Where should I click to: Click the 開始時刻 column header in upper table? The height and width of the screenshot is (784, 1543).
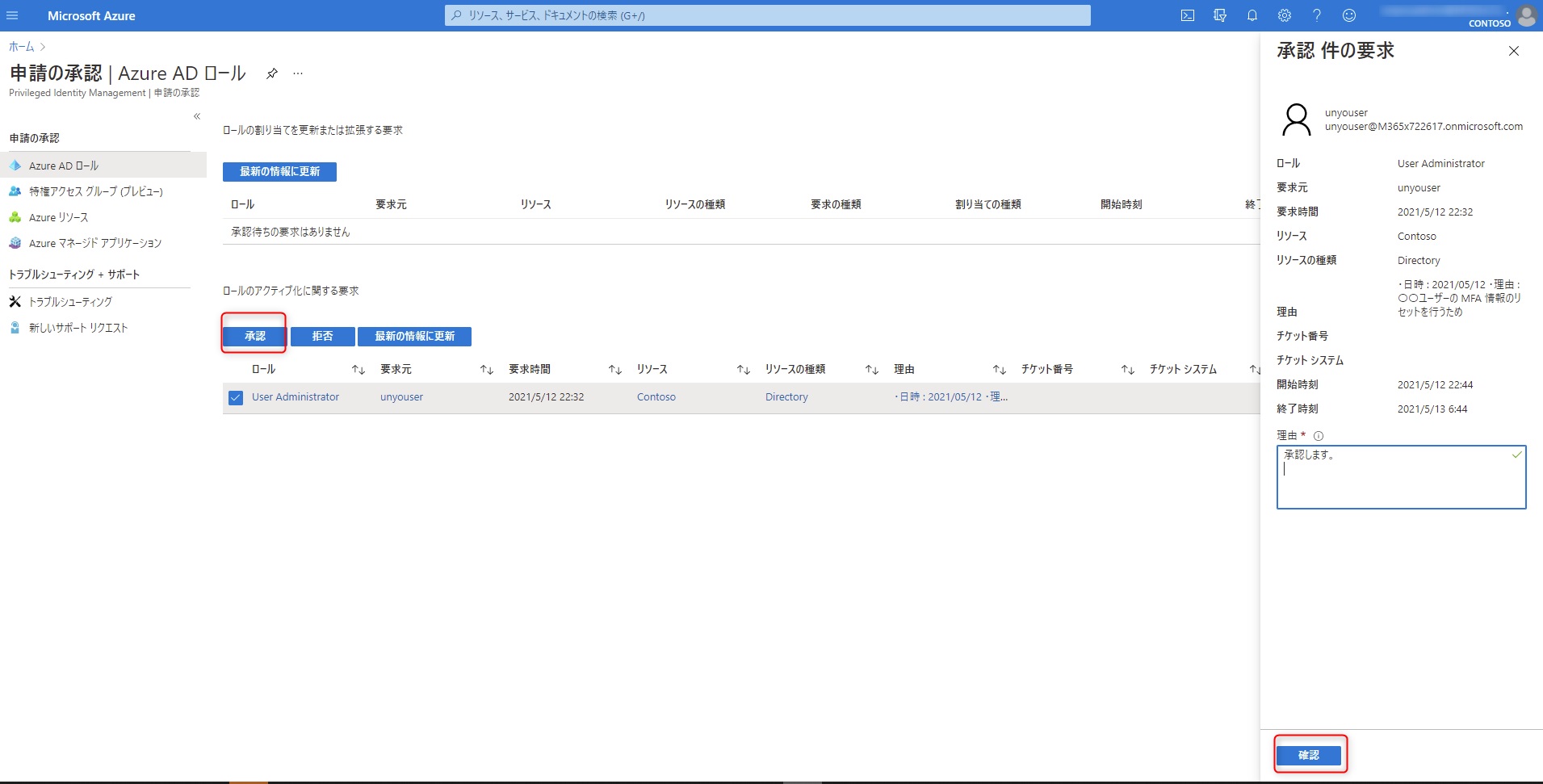coord(1122,204)
